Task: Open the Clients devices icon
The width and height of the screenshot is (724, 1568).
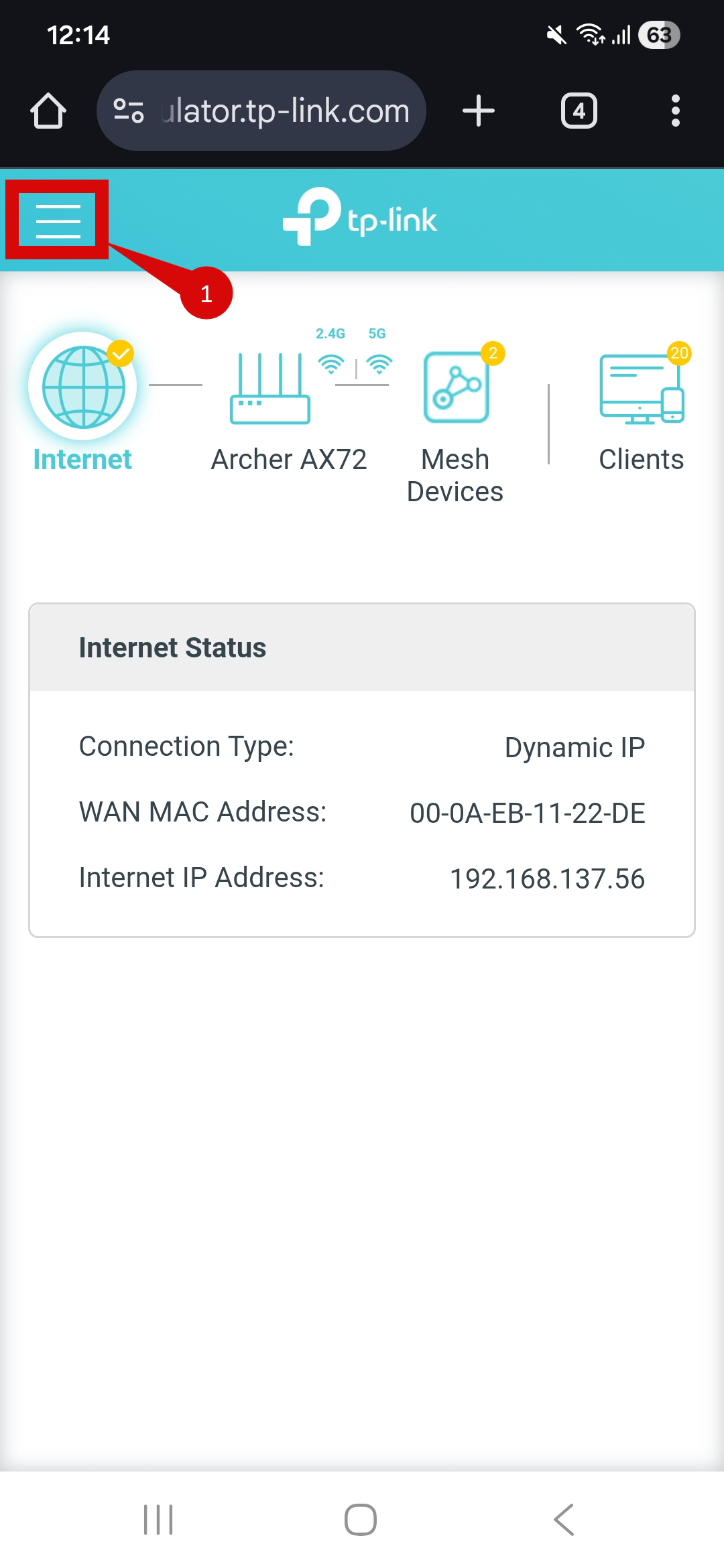Action: coord(642,389)
